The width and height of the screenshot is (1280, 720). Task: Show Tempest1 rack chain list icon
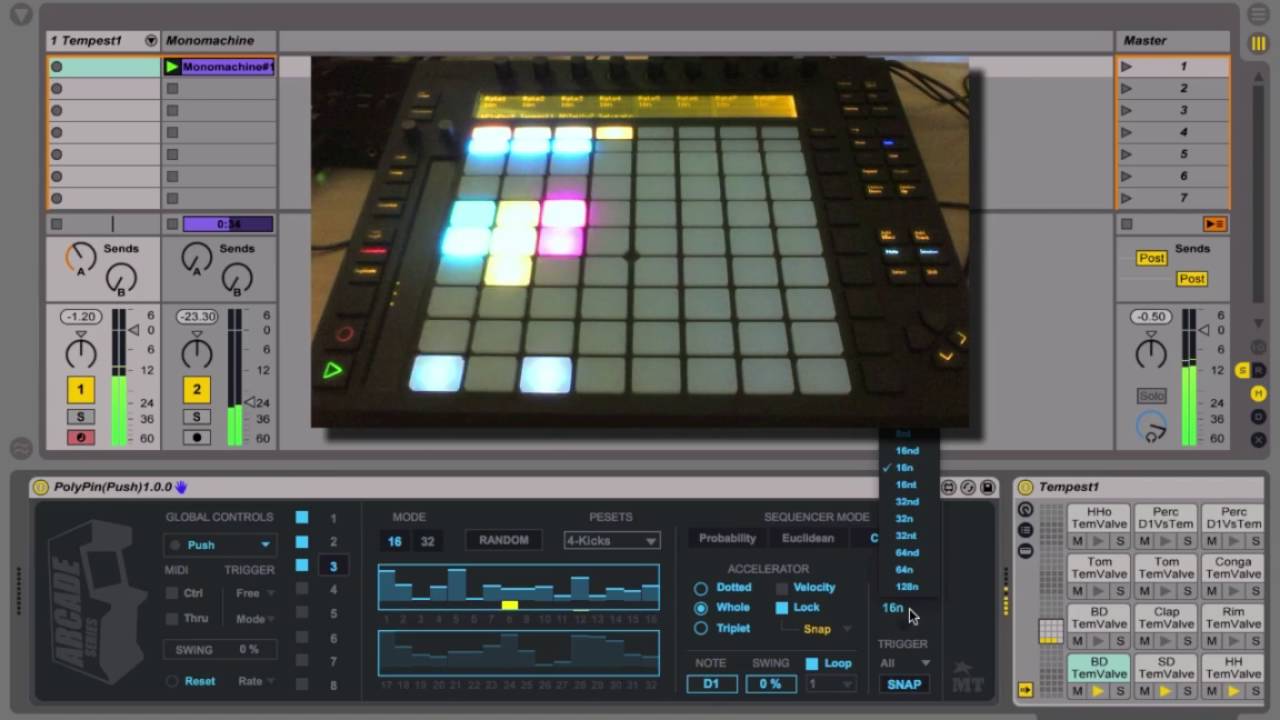(1025, 530)
